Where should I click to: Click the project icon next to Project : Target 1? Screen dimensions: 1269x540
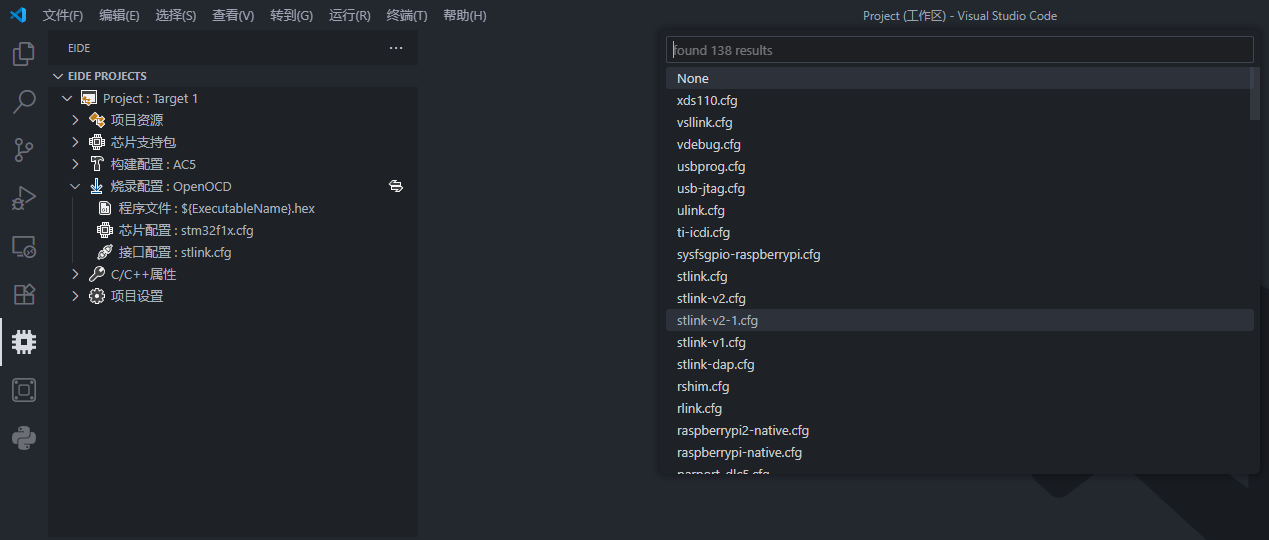89,98
